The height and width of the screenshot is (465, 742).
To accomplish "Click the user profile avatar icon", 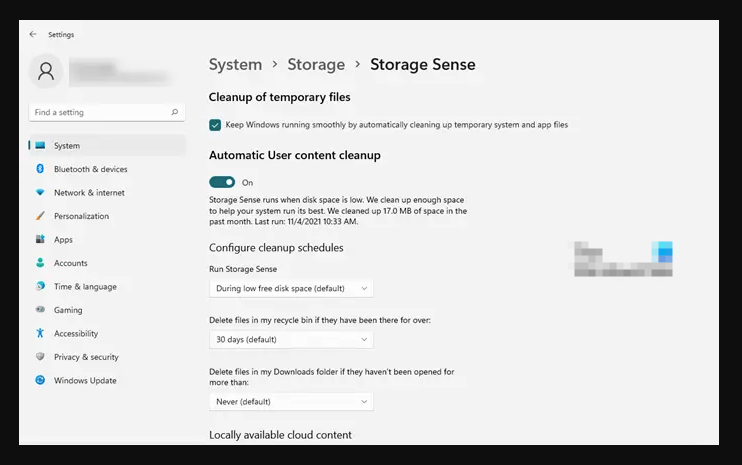I will point(46,71).
